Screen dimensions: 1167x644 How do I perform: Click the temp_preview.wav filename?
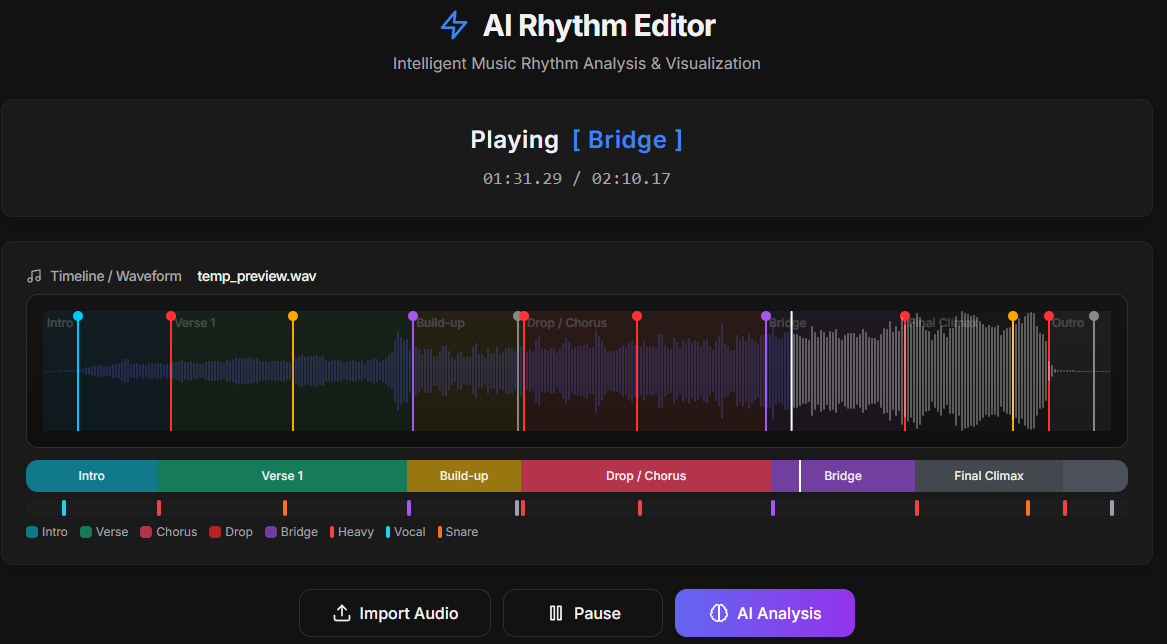pyautogui.click(x=256, y=276)
